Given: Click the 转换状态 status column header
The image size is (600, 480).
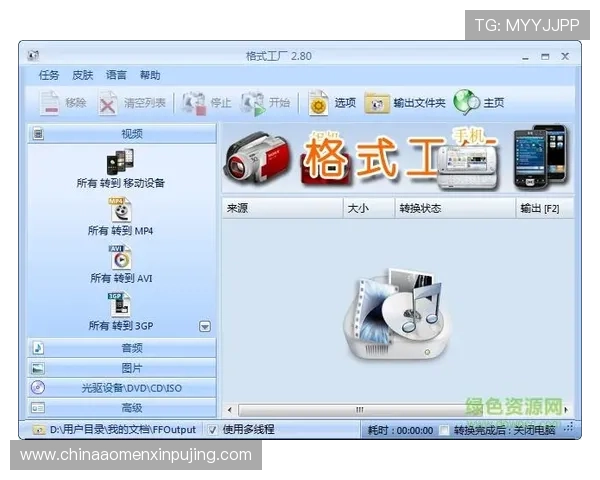Looking at the screenshot, I should 455,208.
